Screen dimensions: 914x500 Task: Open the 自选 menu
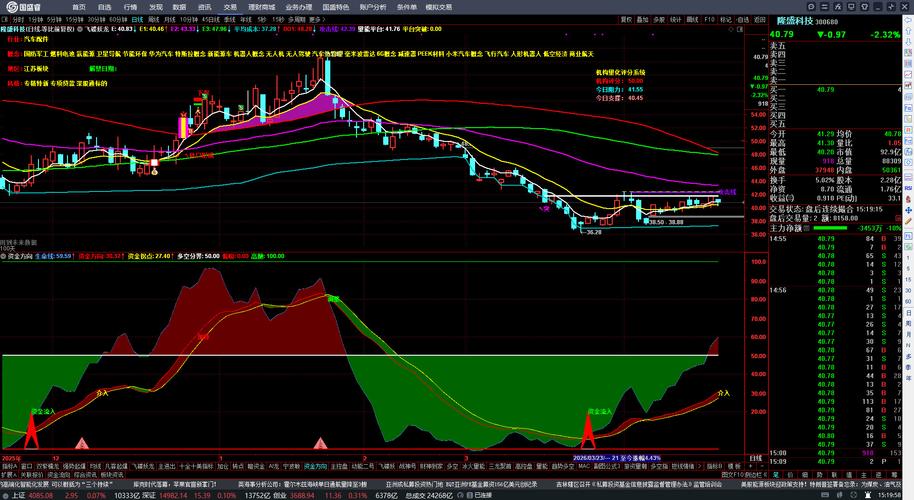pyautogui.click(x=104, y=7)
